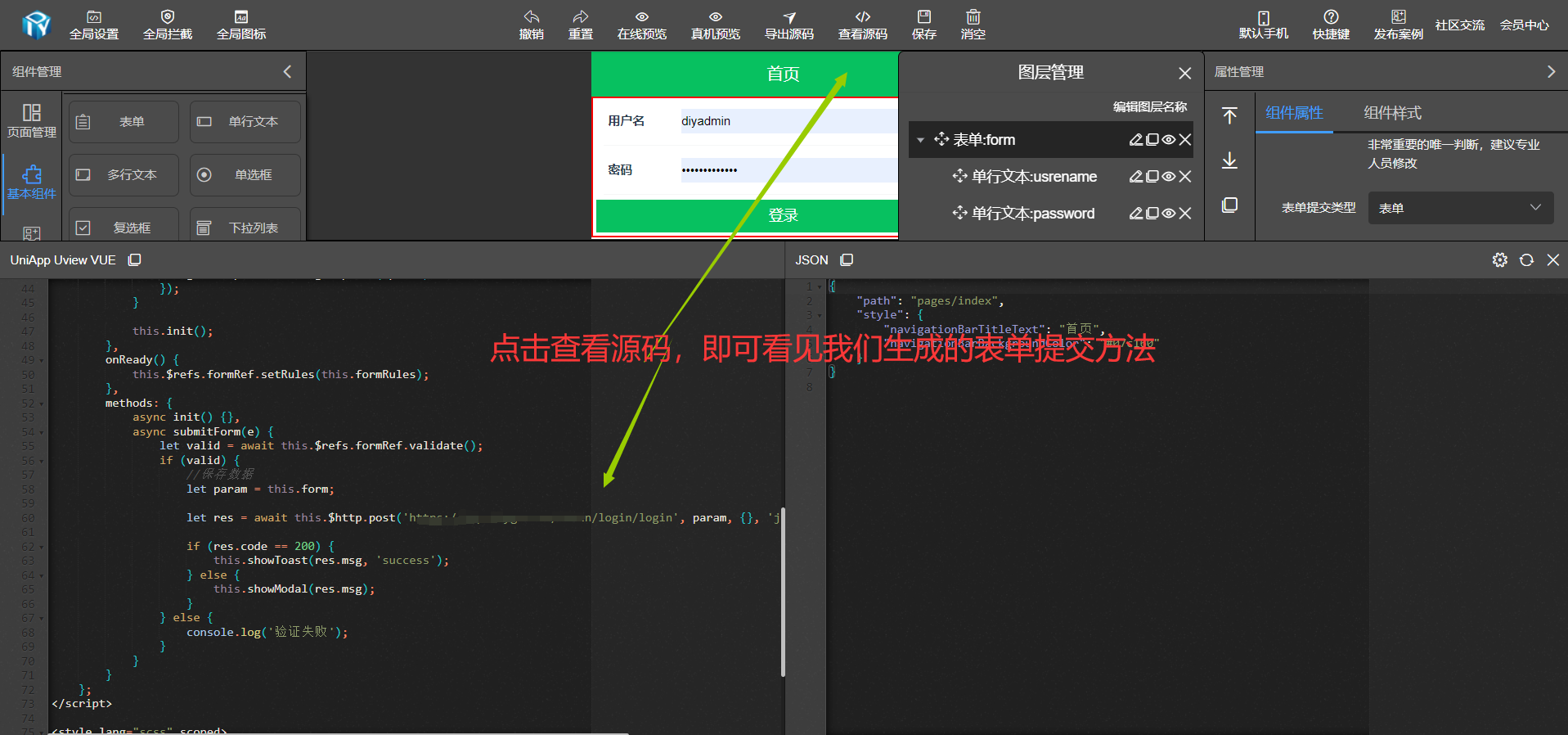
Task: Switch to 页面管理 sidebar tab
Action: tap(32, 121)
